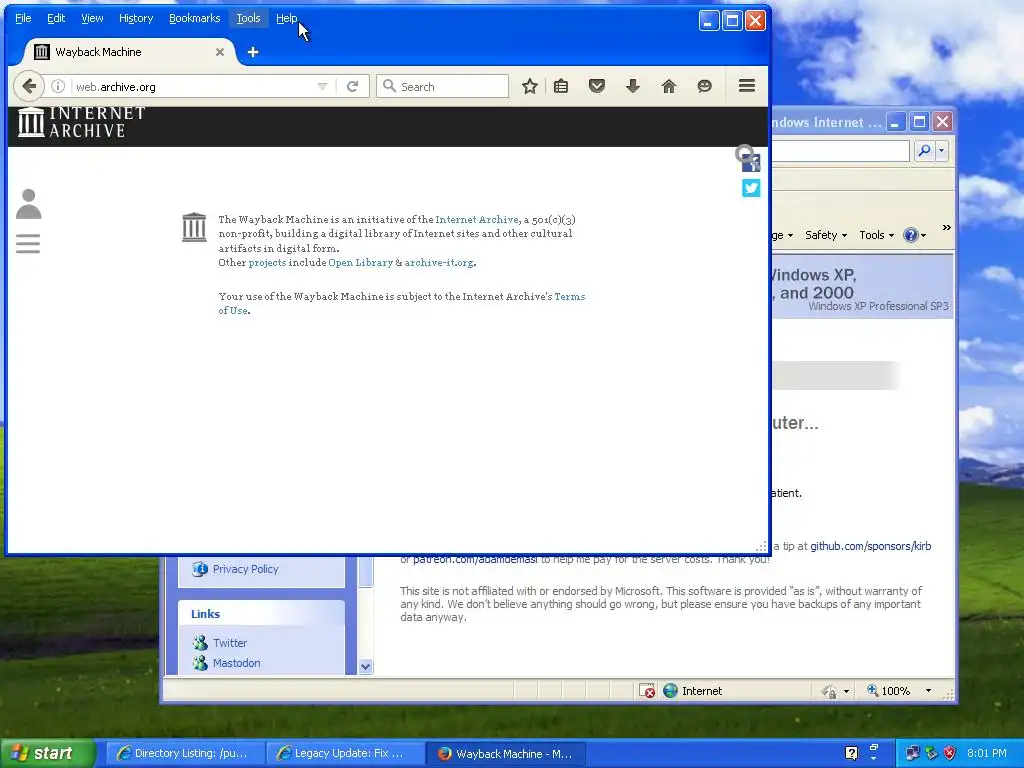Screen dimensions: 1024x768
Task: Click the red security shield tray icon
Action: pos(950,753)
